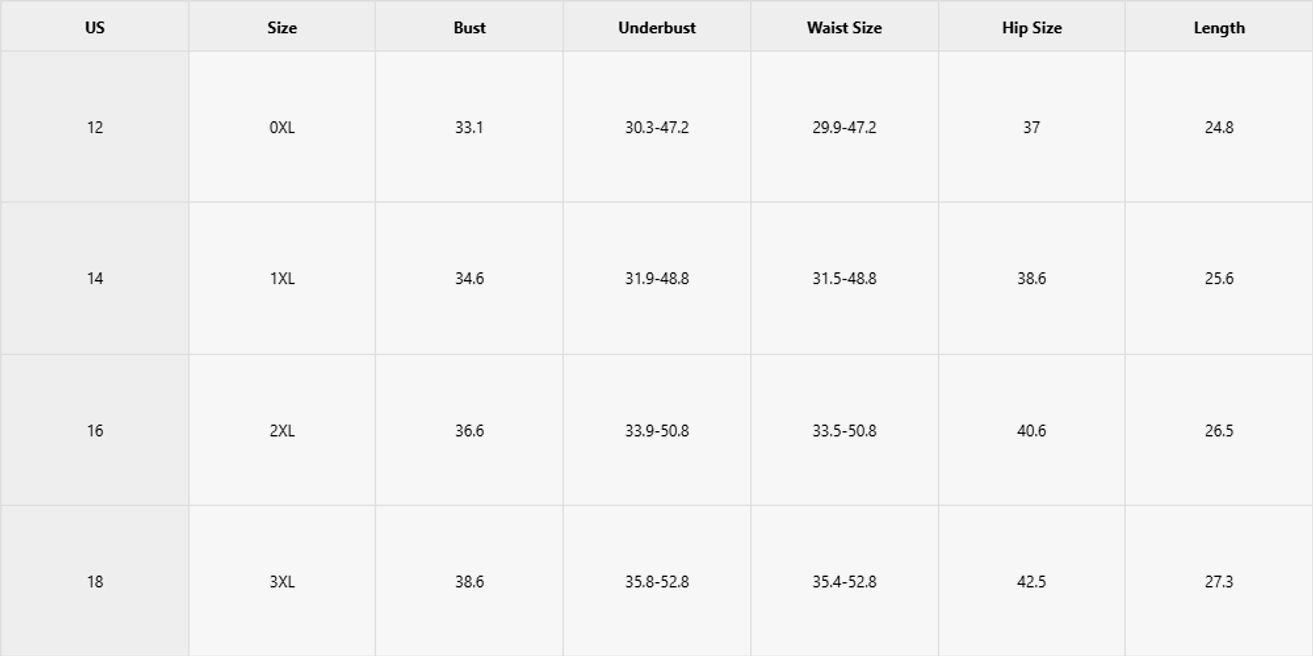Viewport: 1313px width, 656px height.
Task: Select underbust range 30.3-47.2
Action: click(x=657, y=128)
